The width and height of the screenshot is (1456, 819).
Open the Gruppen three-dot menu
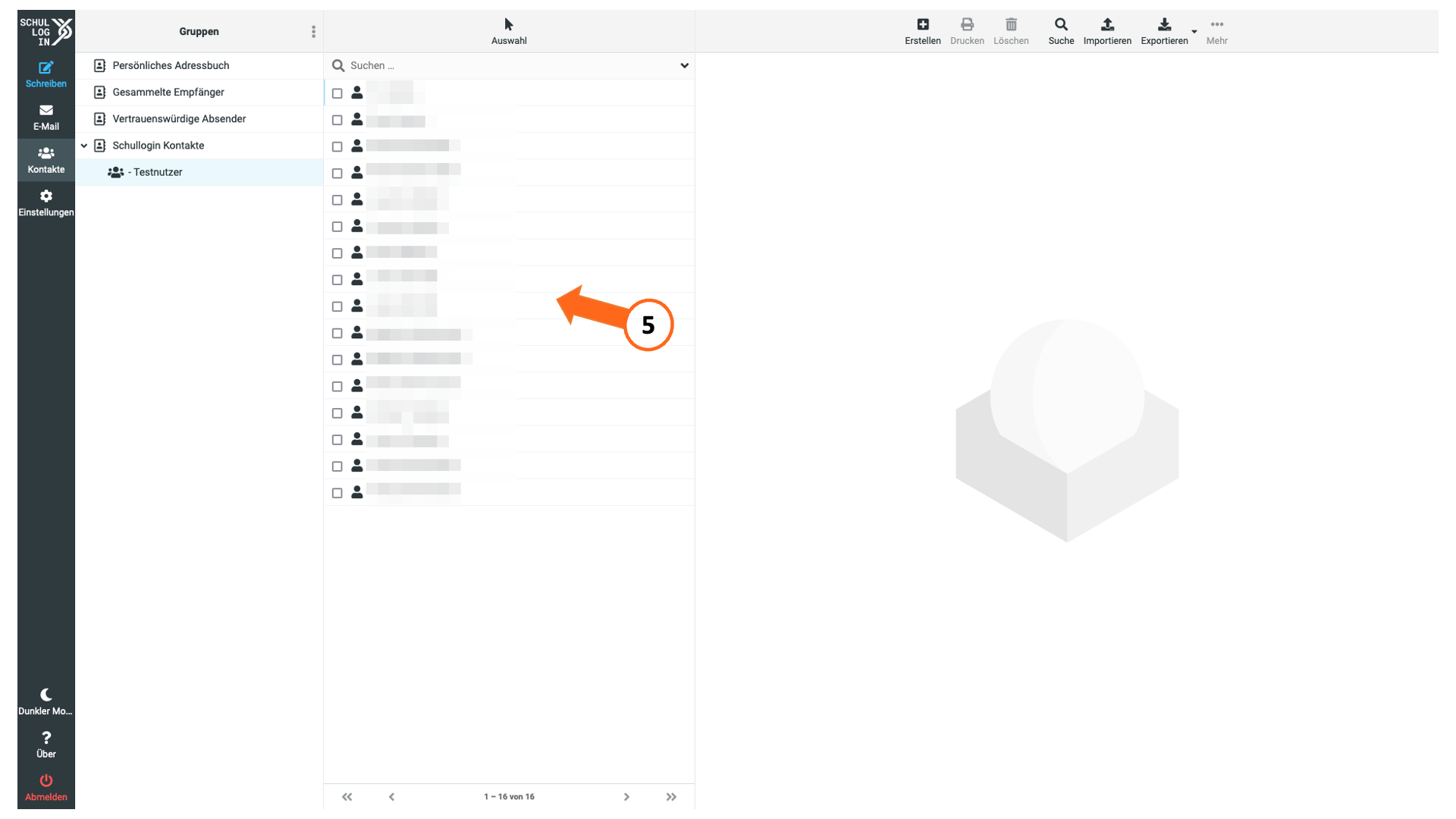[313, 32]
